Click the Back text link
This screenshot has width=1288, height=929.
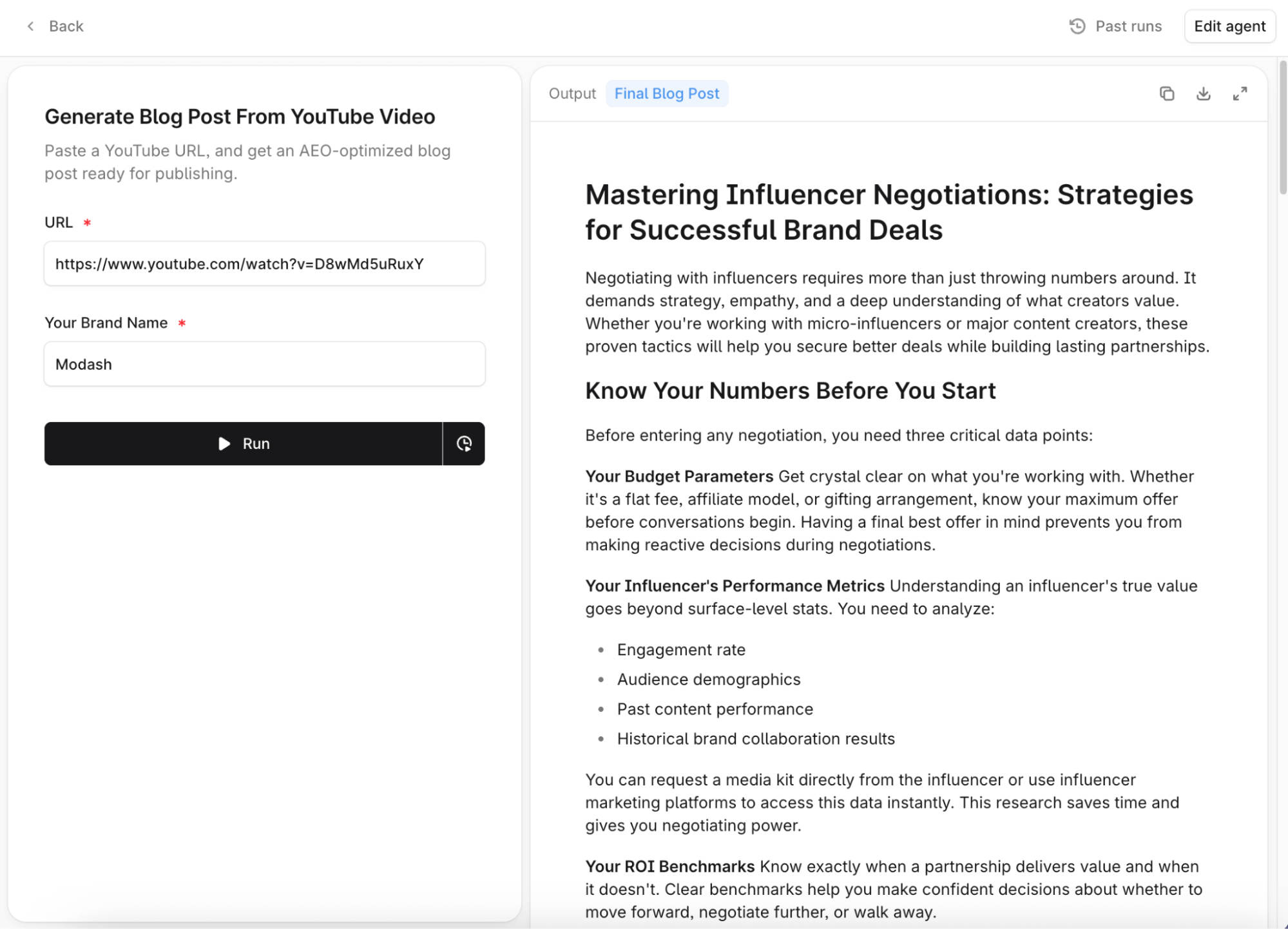(x=66, y=26)
